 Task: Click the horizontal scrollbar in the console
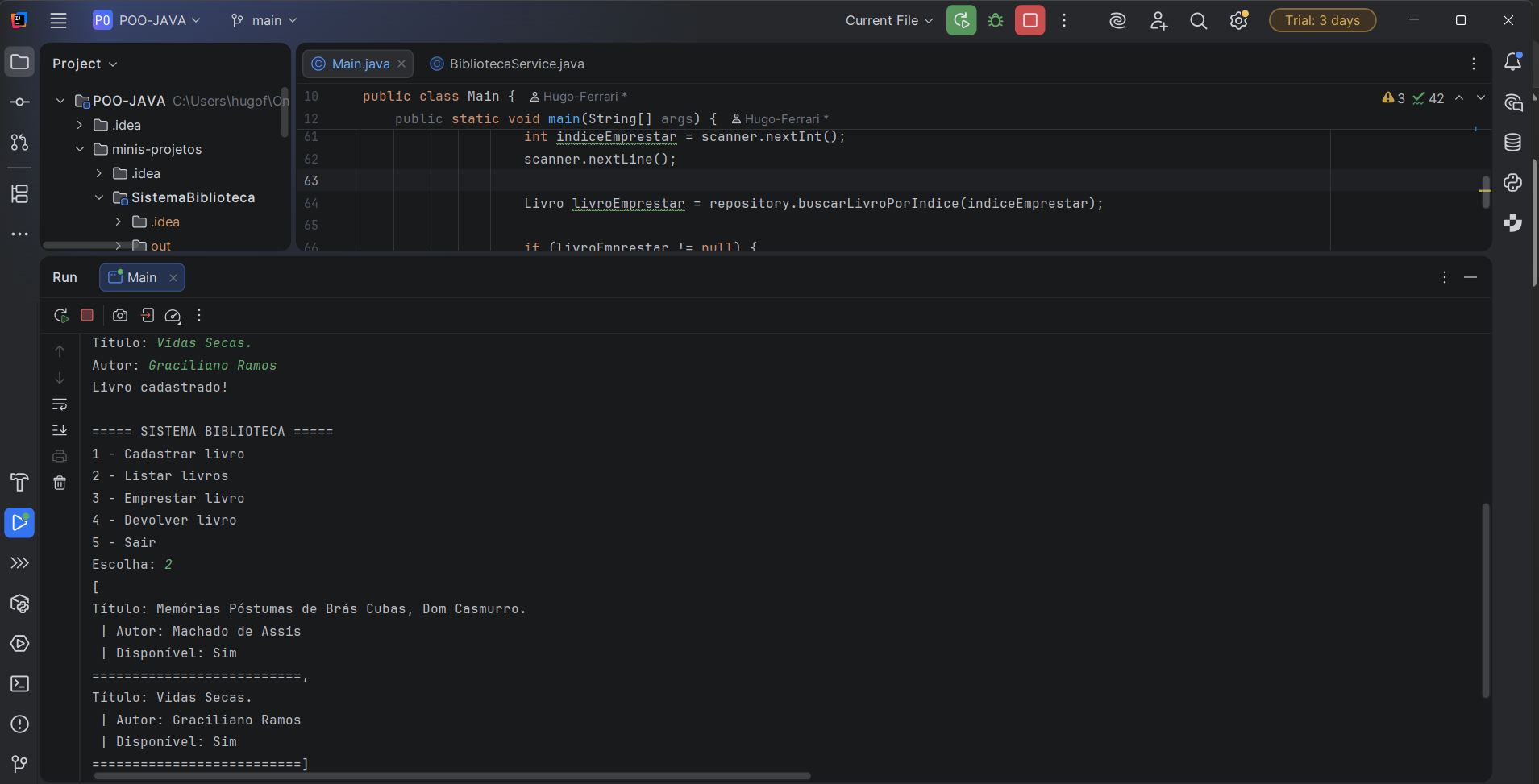tap(451, 776)
